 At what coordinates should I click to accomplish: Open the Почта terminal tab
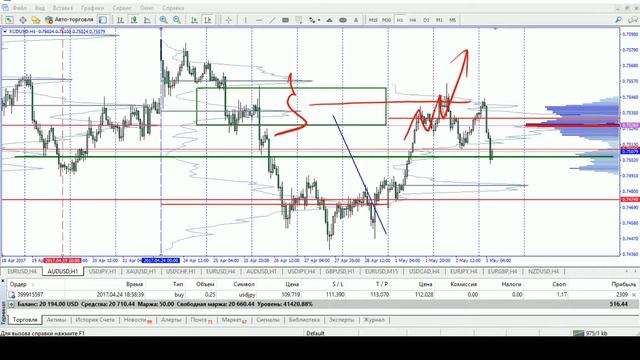point(201,320)
